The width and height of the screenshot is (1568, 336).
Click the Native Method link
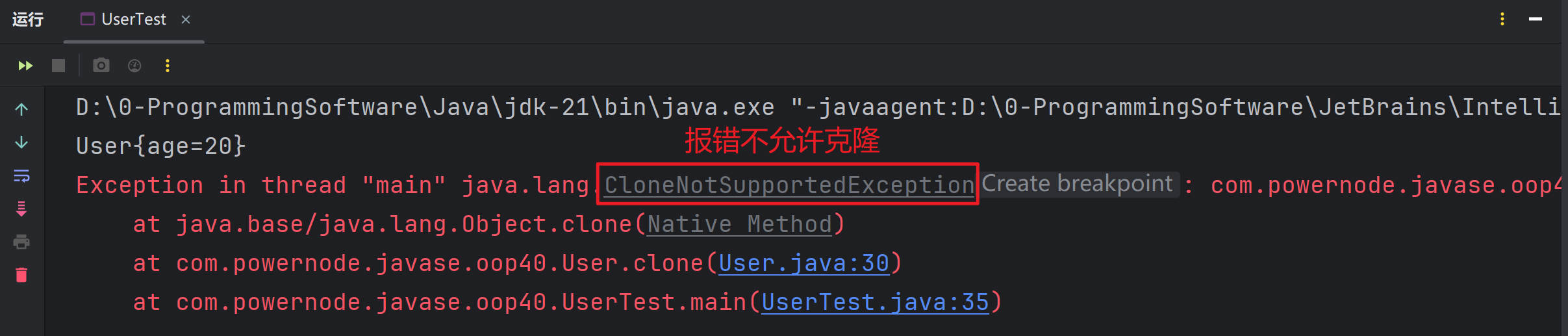coord(739,224)
